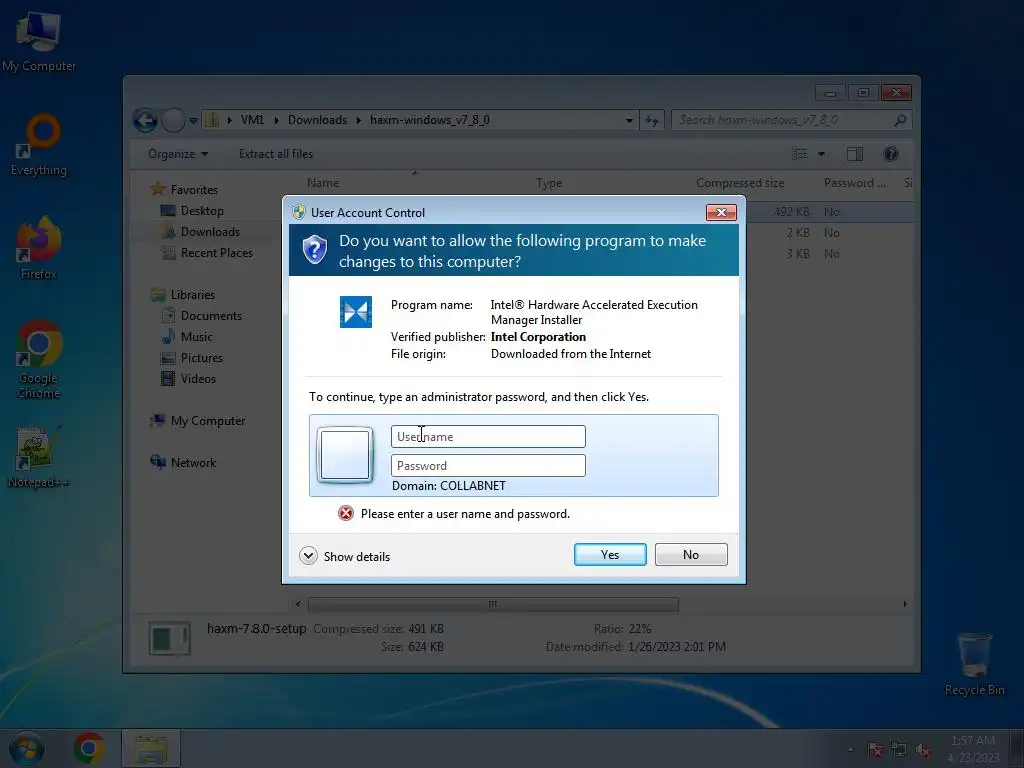Click haxm-windows_v7_8_0 in the address path
The width and height of the screenshot is (1024, 768).
click(430, 120)
